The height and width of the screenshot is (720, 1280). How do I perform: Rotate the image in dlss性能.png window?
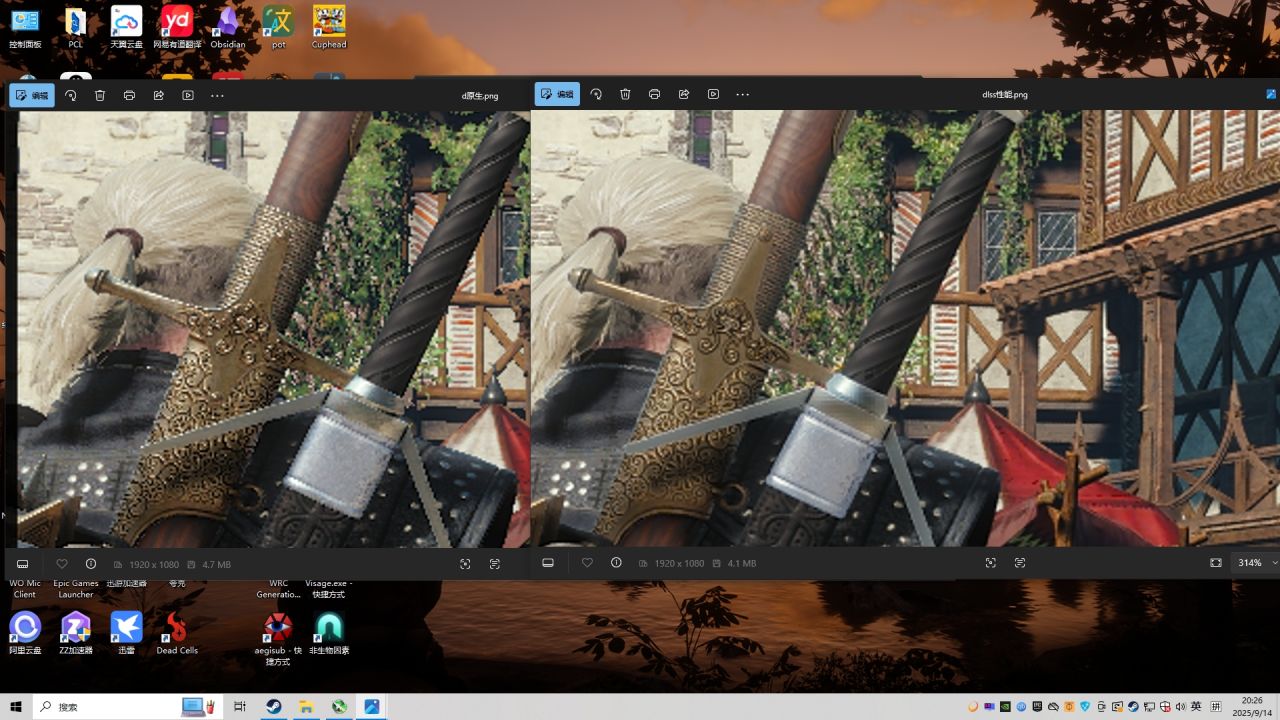(596, 94)
